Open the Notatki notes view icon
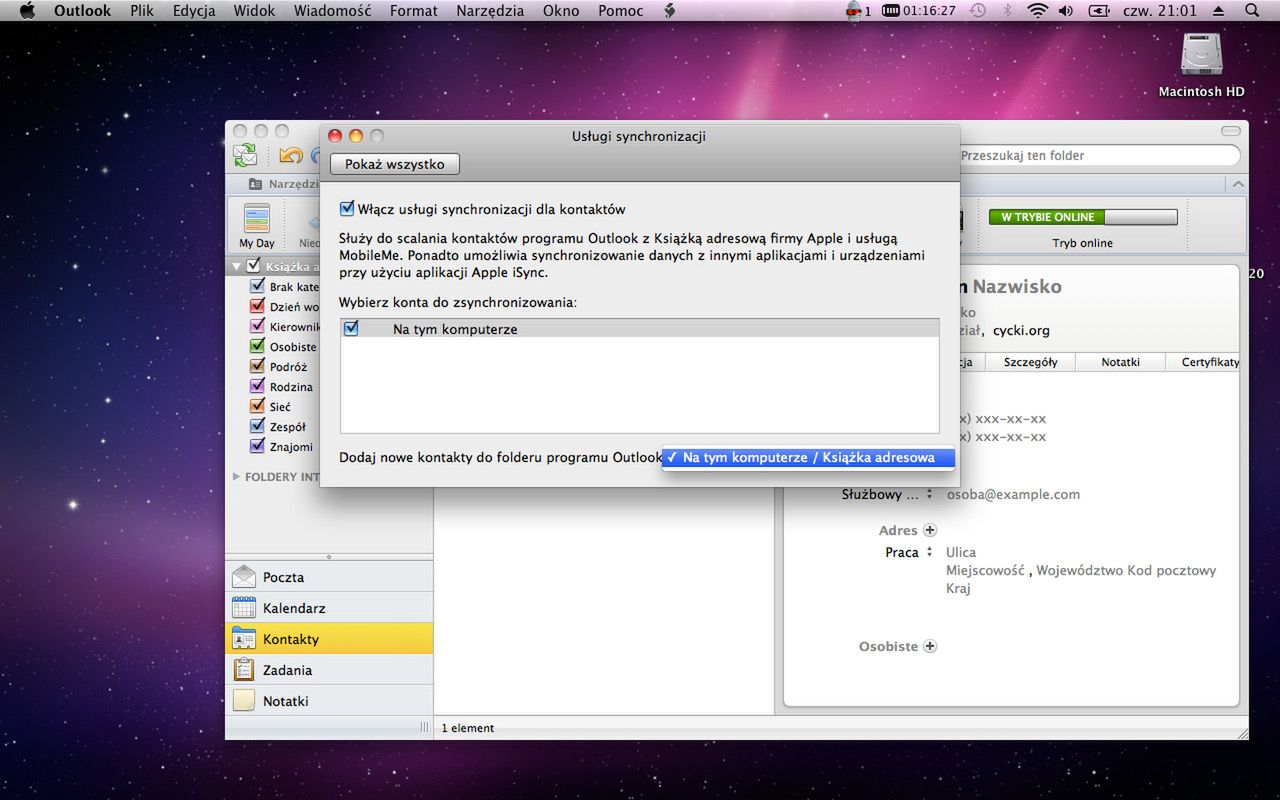The height and width of the screenshot is (800, 1280). point(244,701)
